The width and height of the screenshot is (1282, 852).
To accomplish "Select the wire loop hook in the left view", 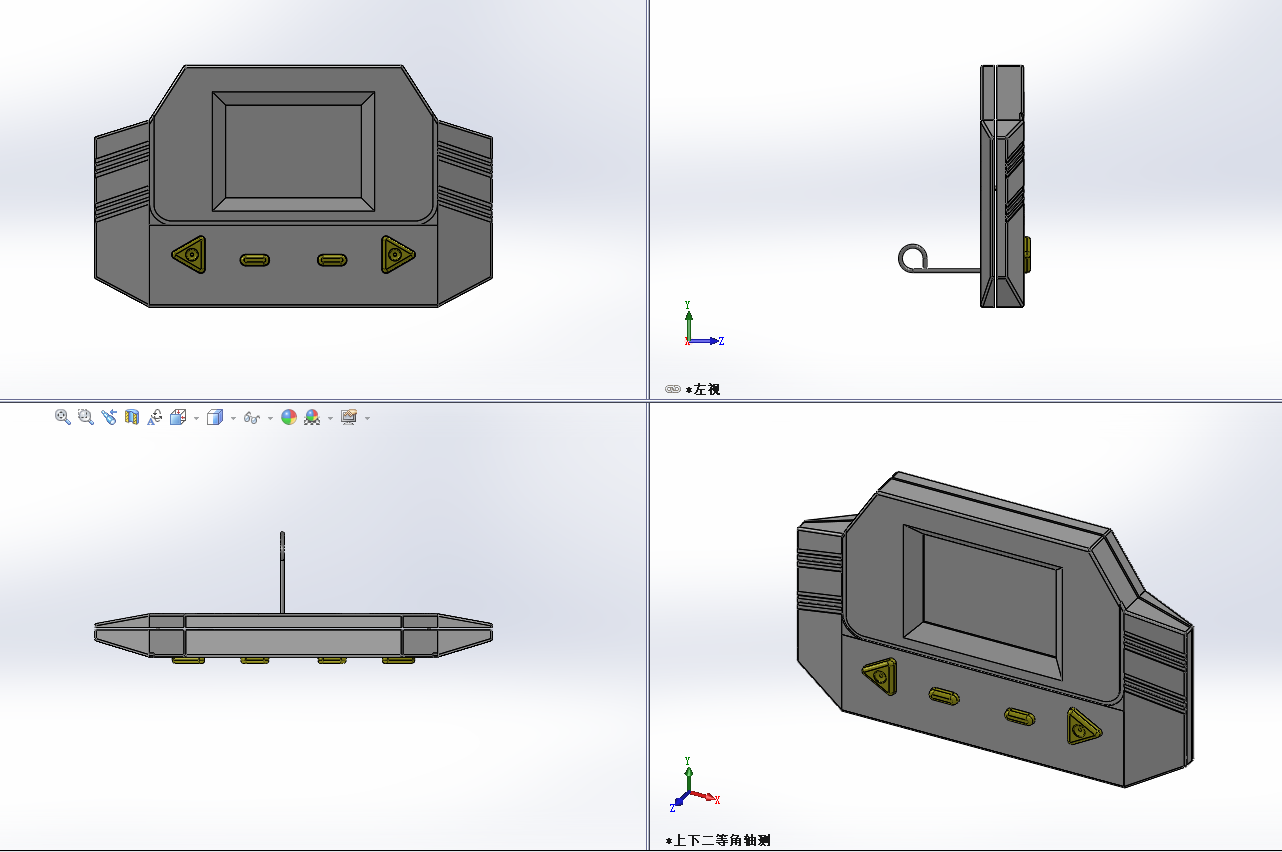I will pyautogui.click(x=914, y=259).
